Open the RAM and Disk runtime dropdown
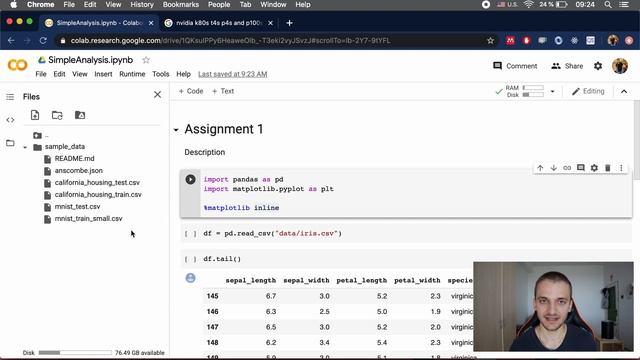640x360 pixels. pyautogui.click(x=552, y=91)
